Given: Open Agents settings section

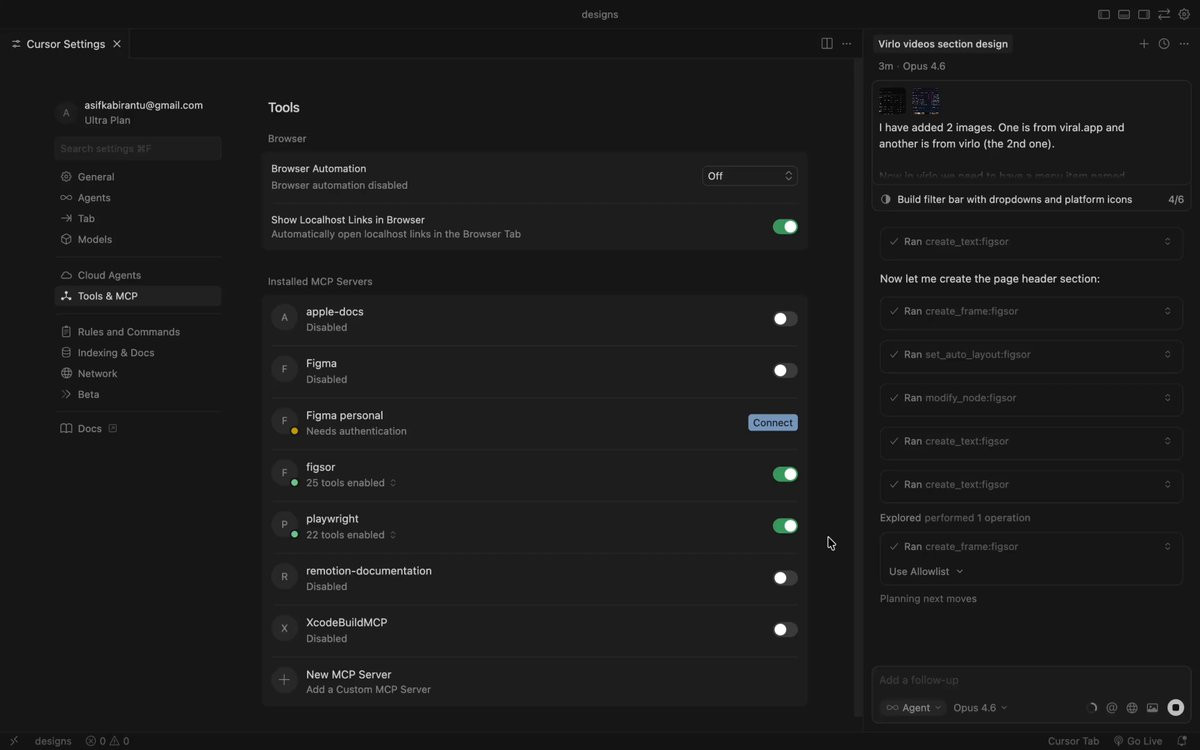Looking at the screenshot, I should (138, 198).
